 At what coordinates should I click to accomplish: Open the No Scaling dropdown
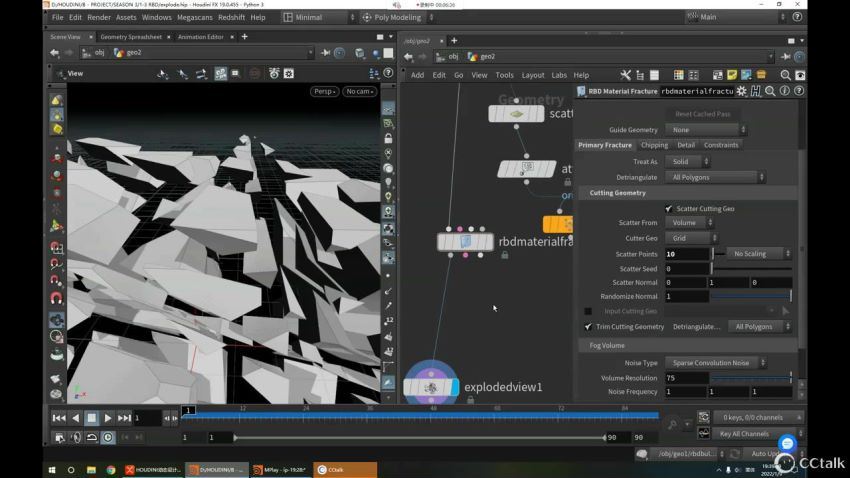(x=759, y=254)
